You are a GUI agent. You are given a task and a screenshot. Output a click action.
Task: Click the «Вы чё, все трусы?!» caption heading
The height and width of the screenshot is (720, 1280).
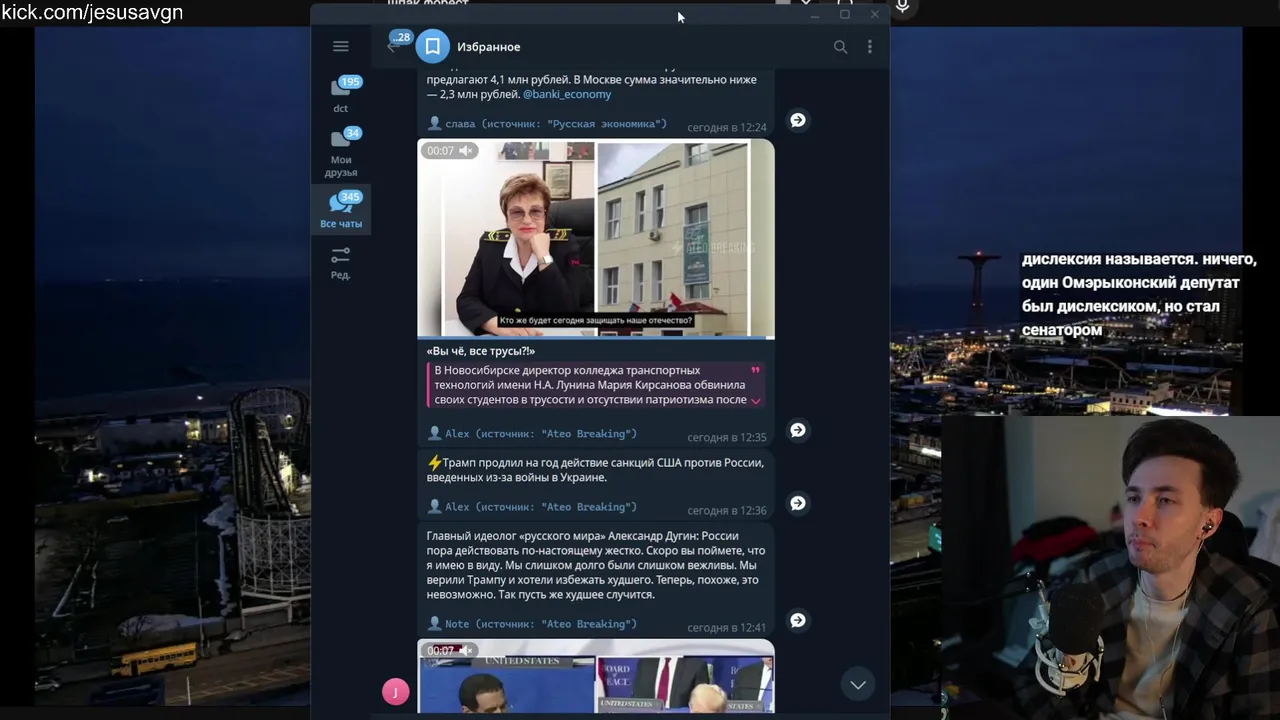pyautogui.click(x=481, y=351)
